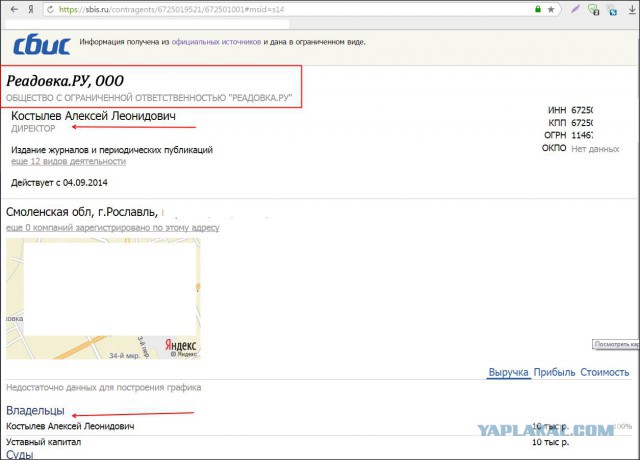The width and height of the screenshot is (640, 460).
Task: Click the blue monitor extension icon
Action: pyautogui.click(x=612, y=10)
